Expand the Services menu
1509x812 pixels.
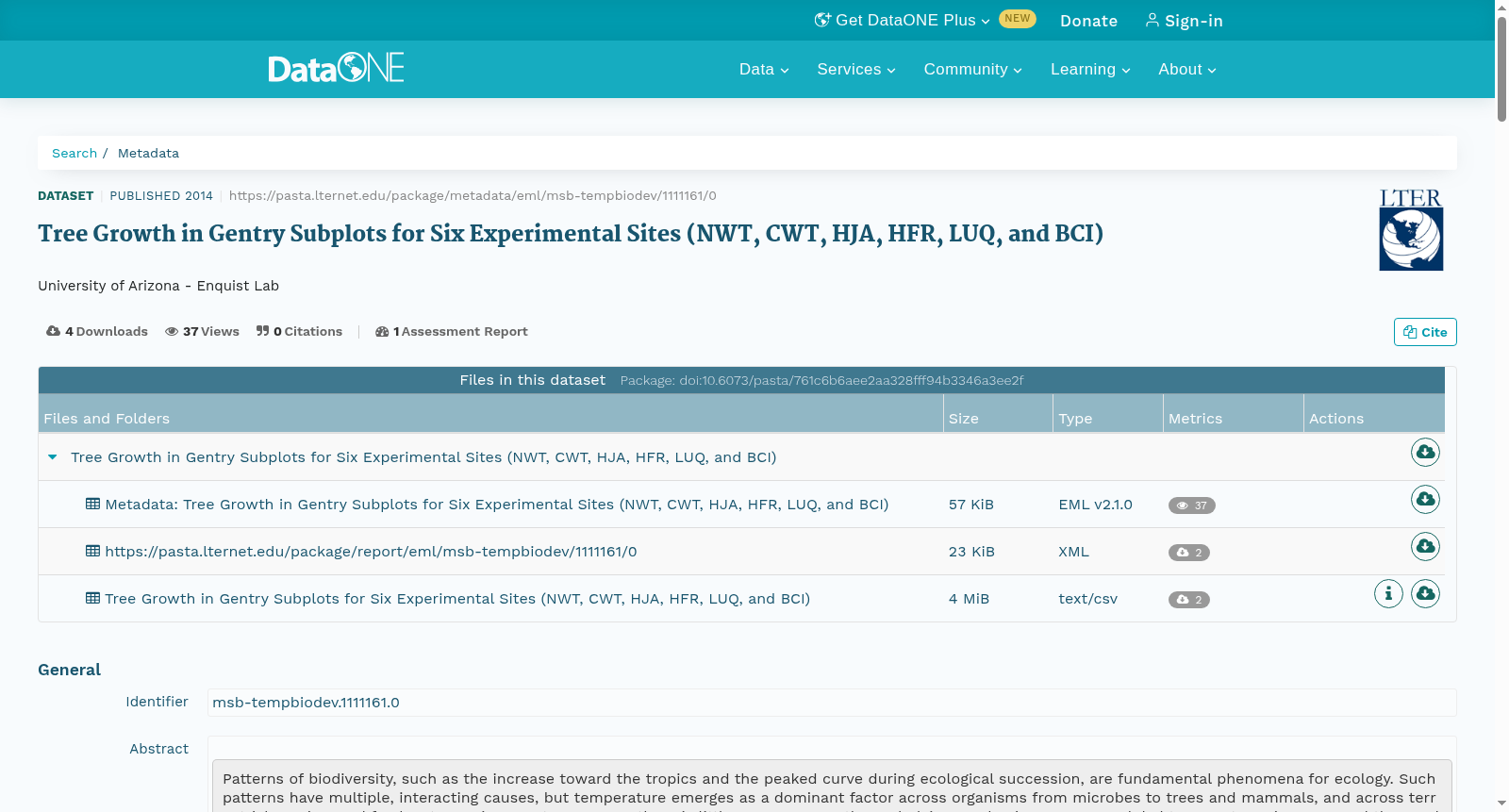pos(856,70)
